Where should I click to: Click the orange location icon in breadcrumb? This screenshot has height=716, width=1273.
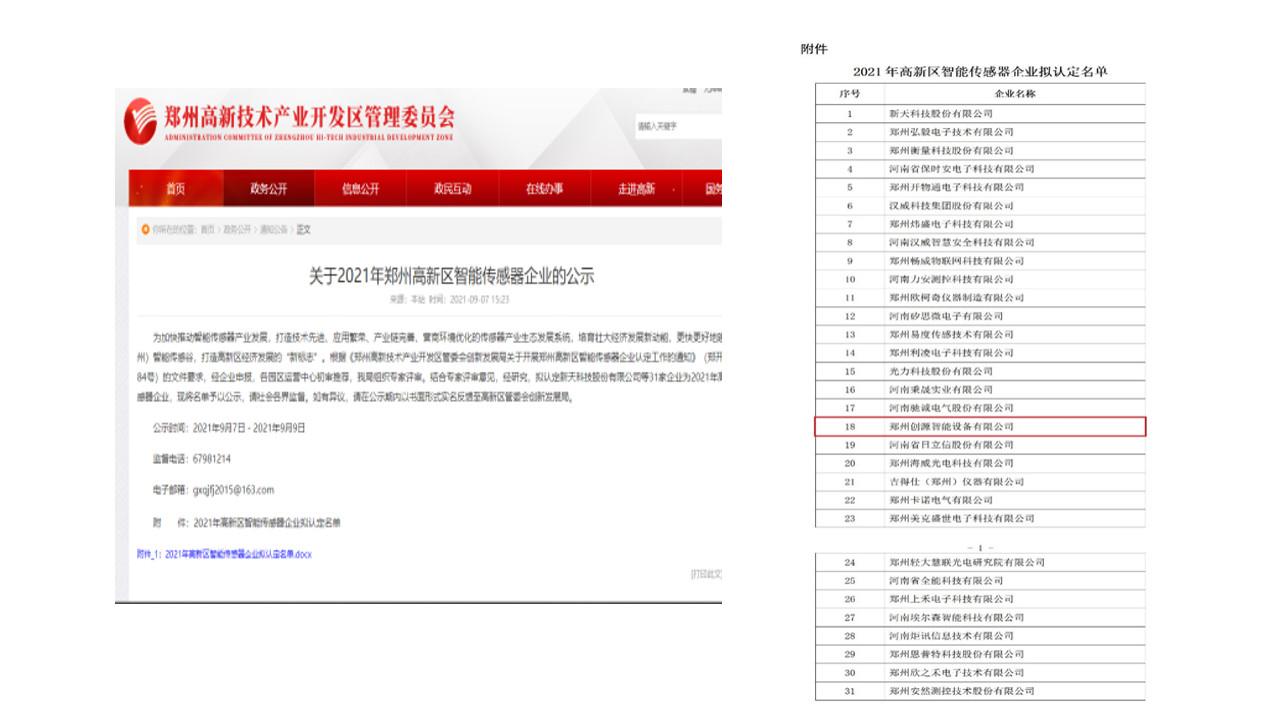[x=144, y=229]
